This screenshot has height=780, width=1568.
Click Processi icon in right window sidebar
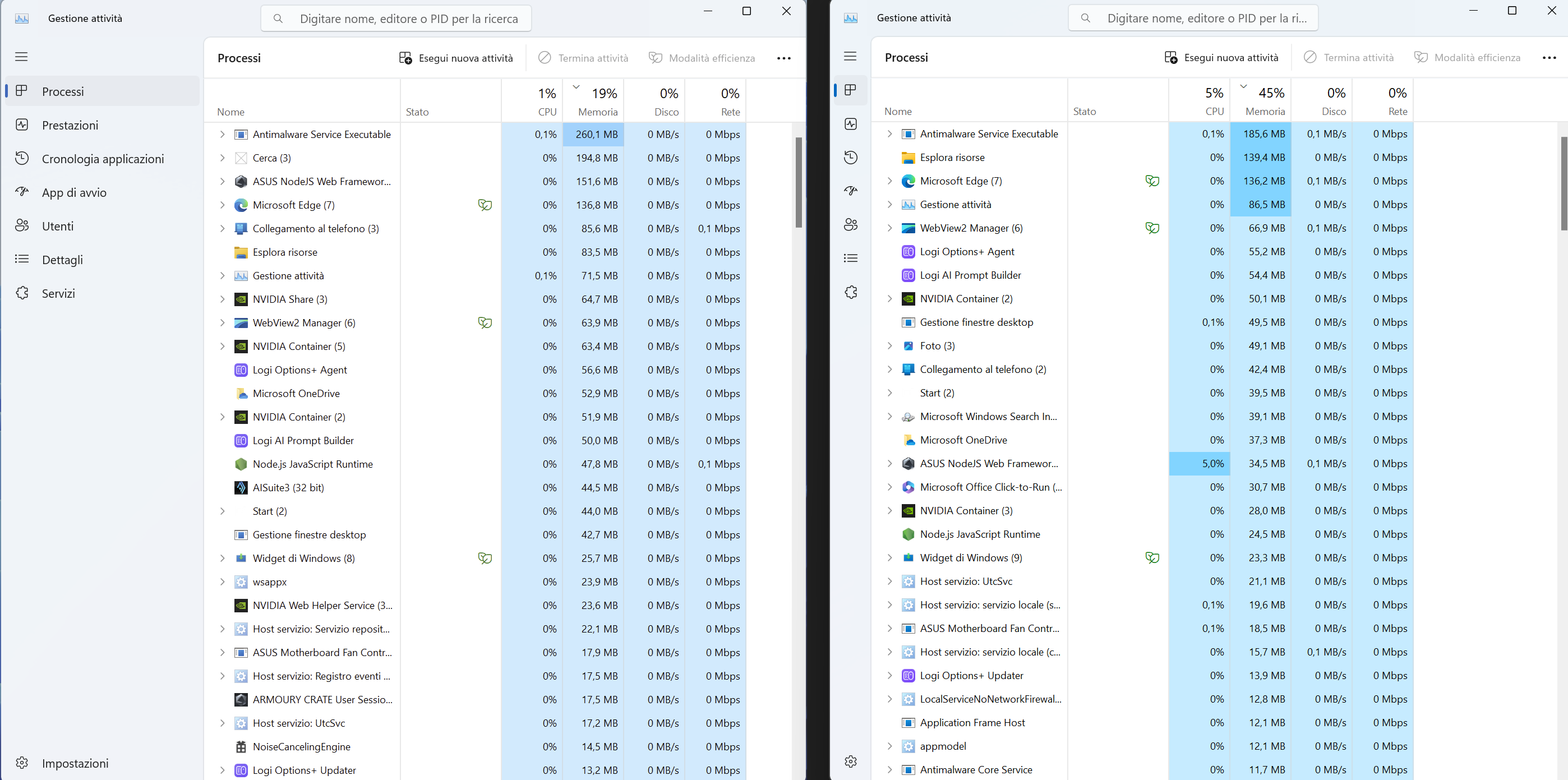click(851, 90)
